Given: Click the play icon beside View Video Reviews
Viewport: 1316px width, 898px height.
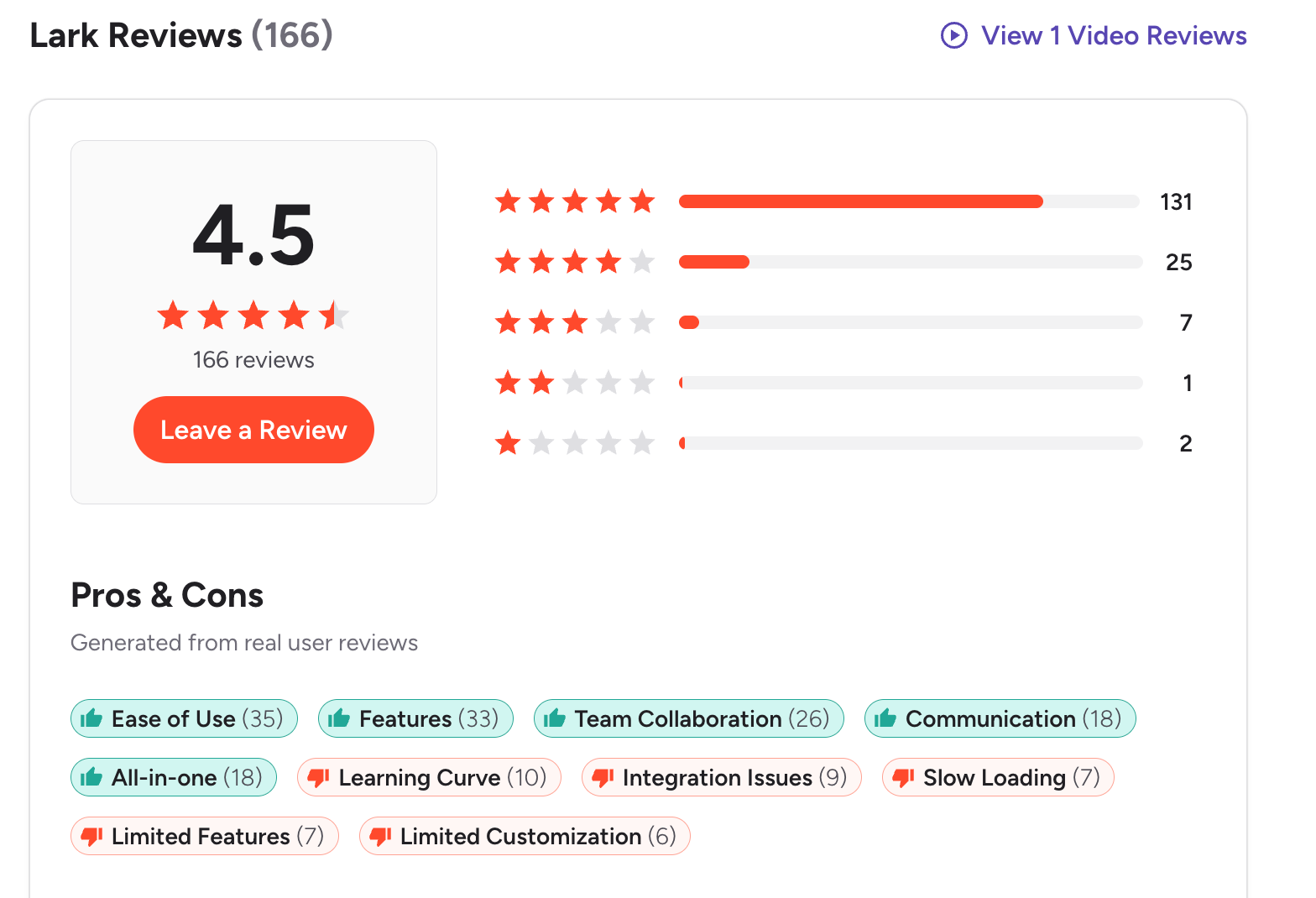Looking at the screenshot, I should (954, 35).
